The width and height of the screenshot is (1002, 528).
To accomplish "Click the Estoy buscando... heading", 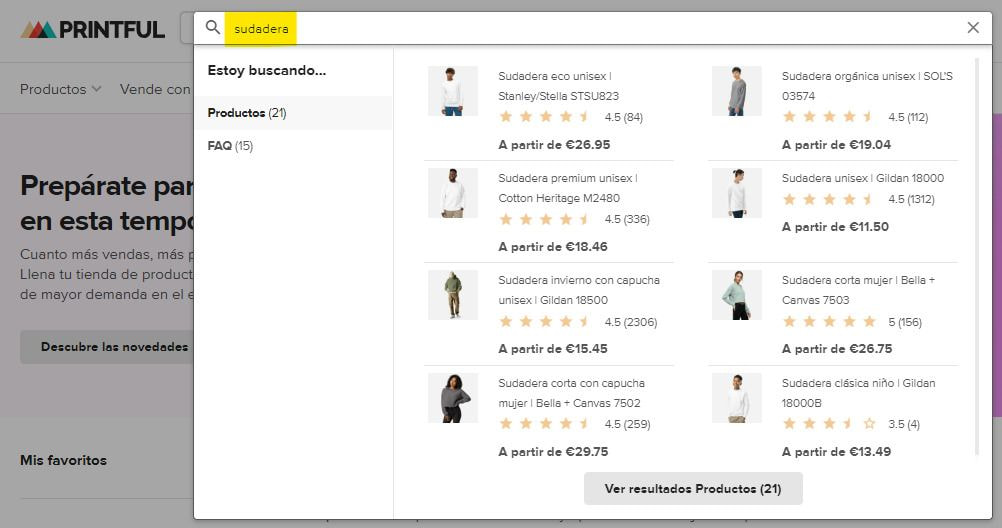I will 266,70.
